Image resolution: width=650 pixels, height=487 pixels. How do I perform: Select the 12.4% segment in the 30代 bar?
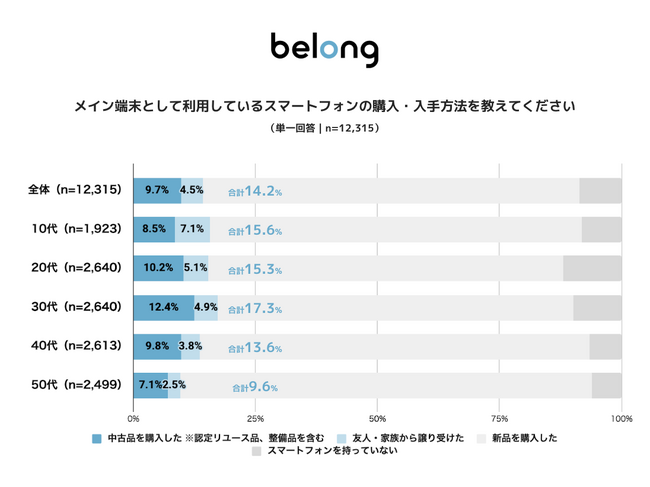(164, 308)
